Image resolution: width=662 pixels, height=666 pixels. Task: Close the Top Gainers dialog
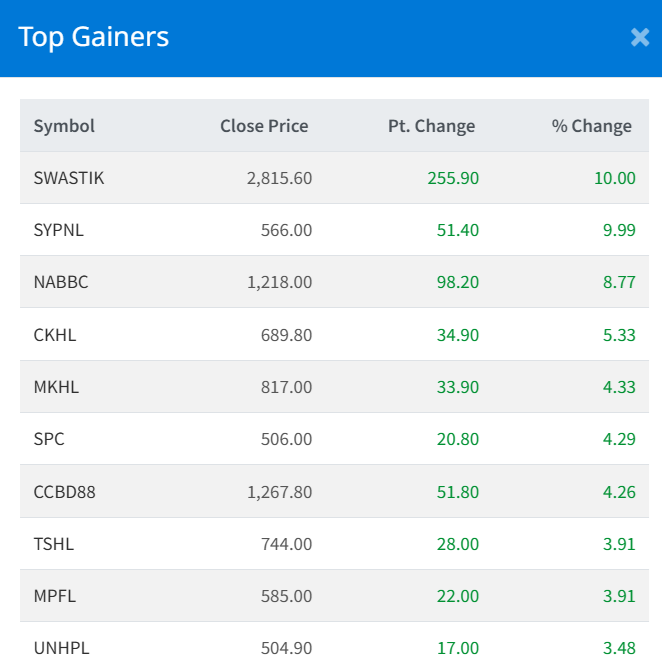point(640,38)
